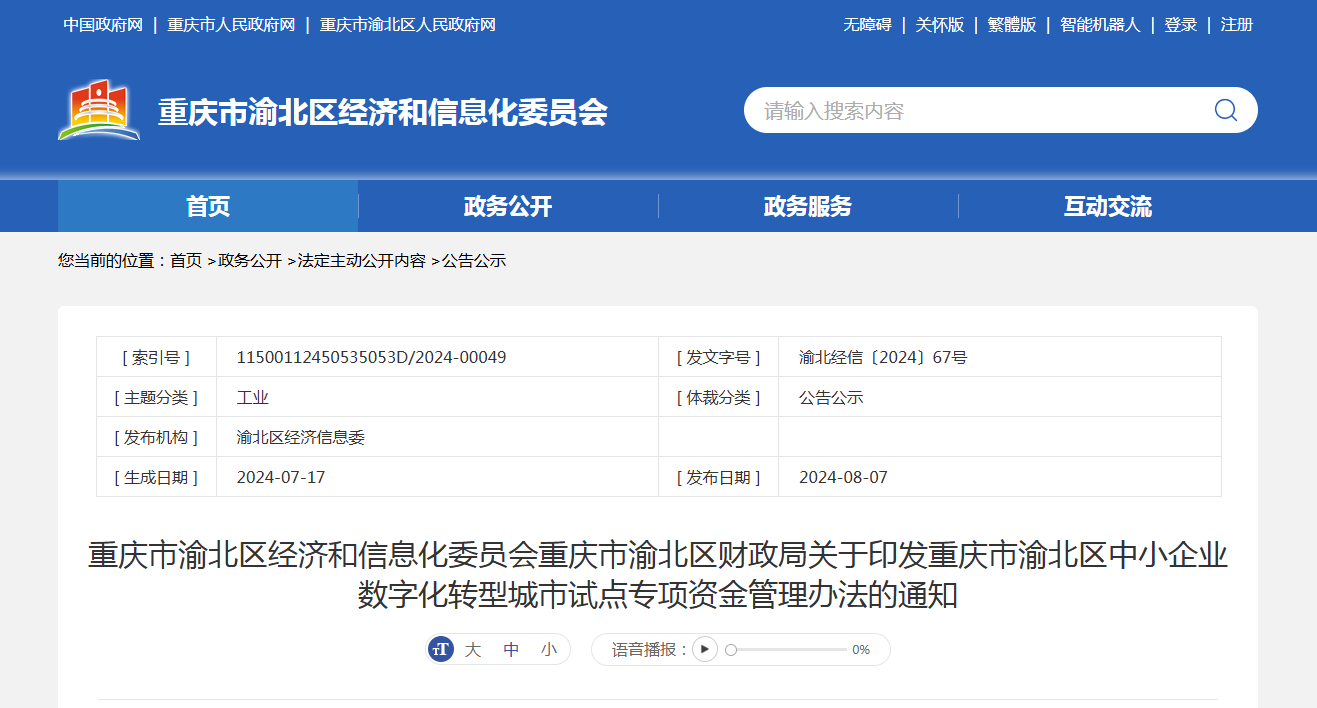
Task: Enable 无障碍 accessibility mode
Action: [x=867, y=25]
